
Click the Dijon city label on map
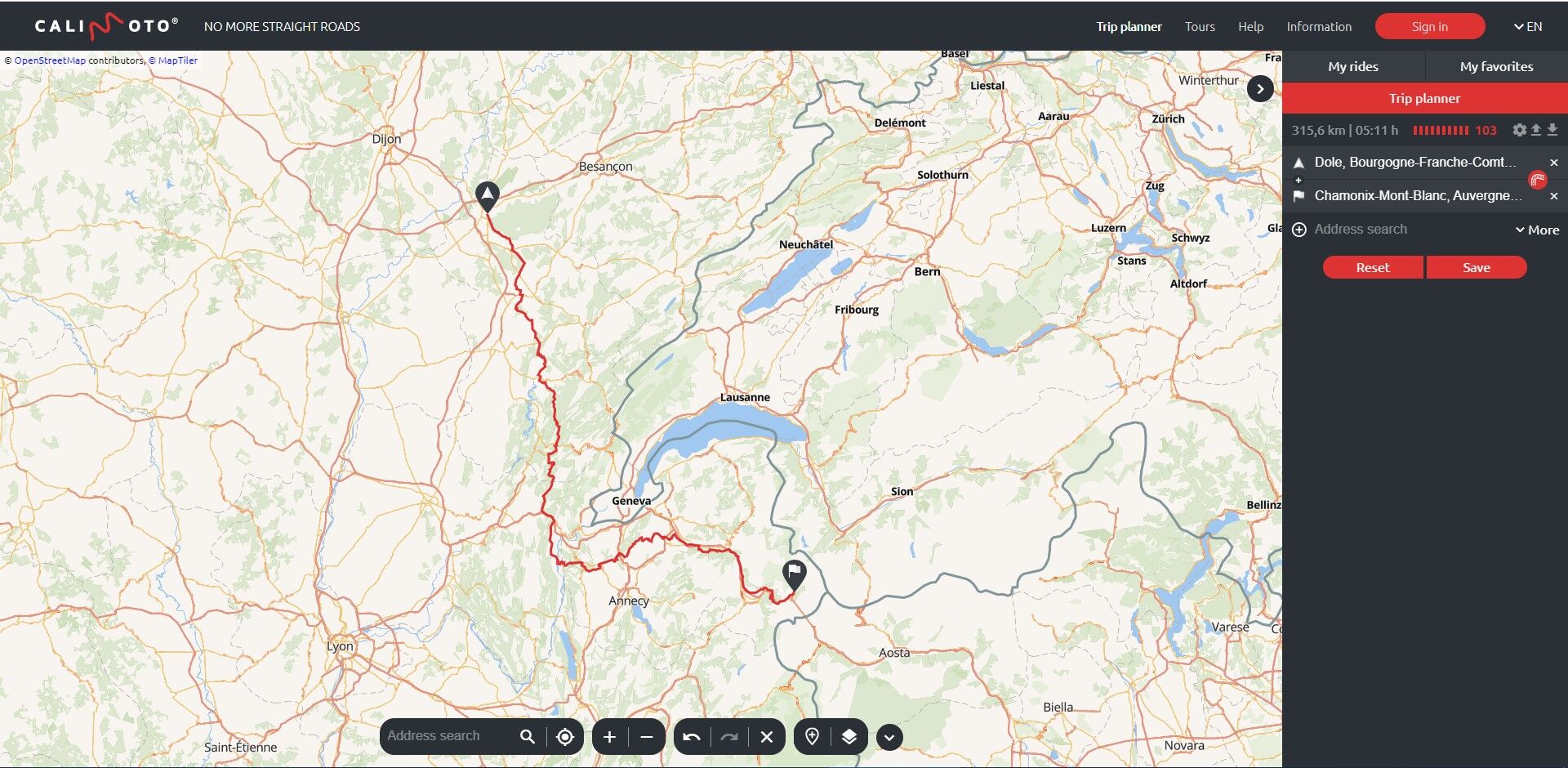386,139
